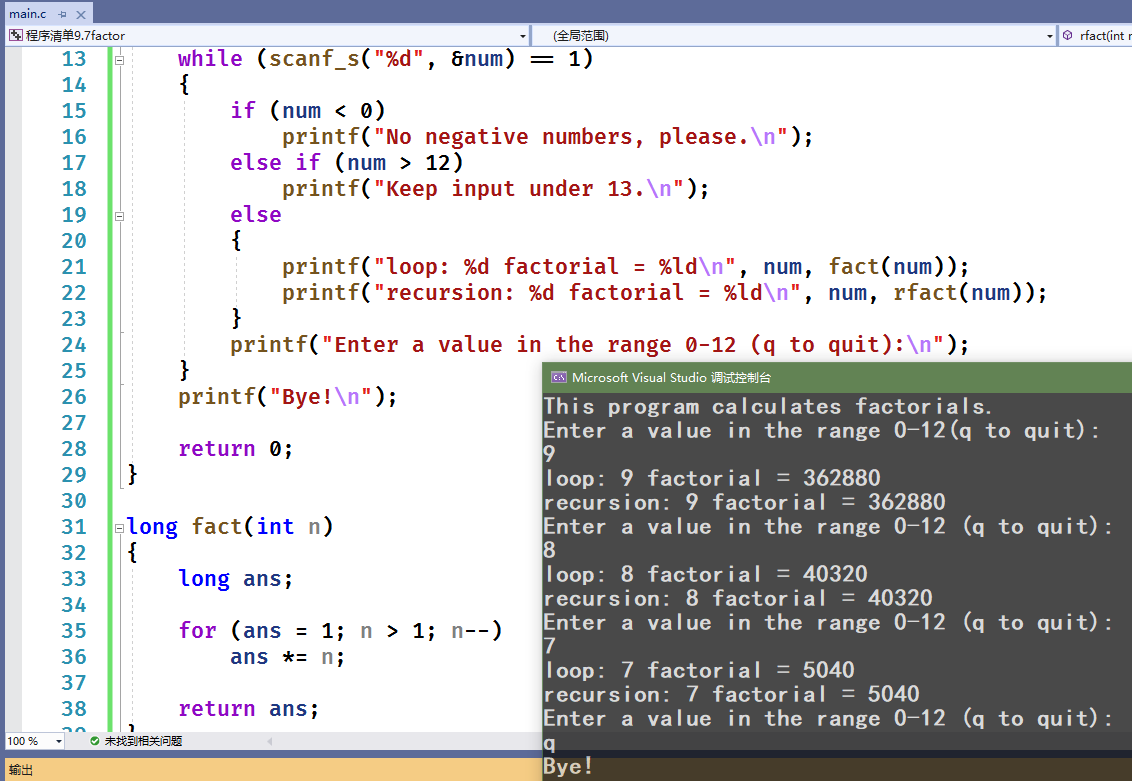1132x781 pixels.
Task: Collapse the while loop block at line 13
Action: pos(120,60)
